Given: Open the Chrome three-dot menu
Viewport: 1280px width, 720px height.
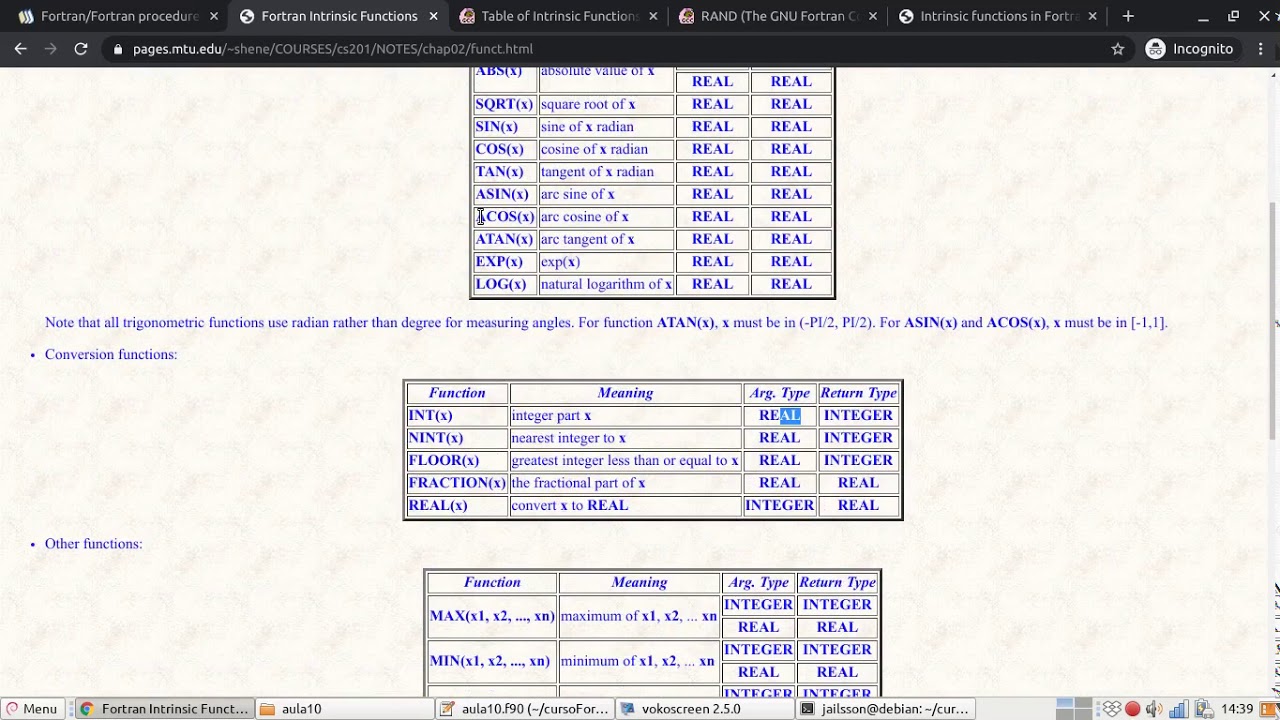Looking at the screenshot, I should [x=1259, y=49].
